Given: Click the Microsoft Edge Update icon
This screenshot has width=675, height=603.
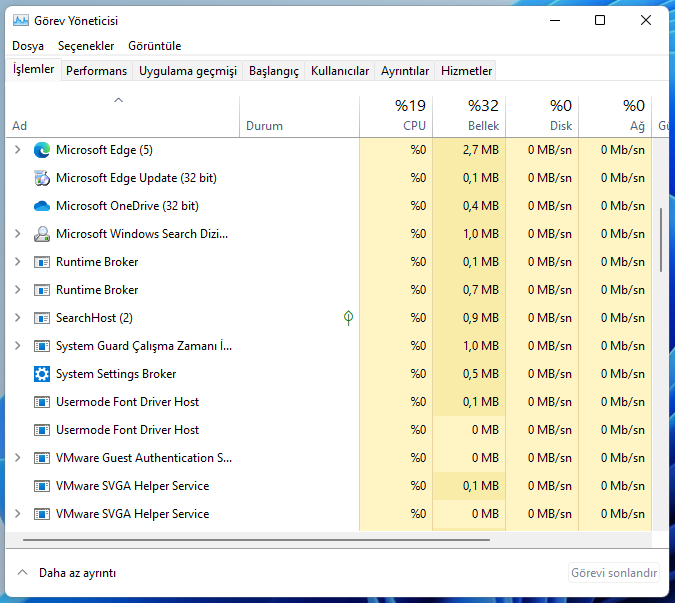Looking at the screenshot, I should [x=42, y=178].
